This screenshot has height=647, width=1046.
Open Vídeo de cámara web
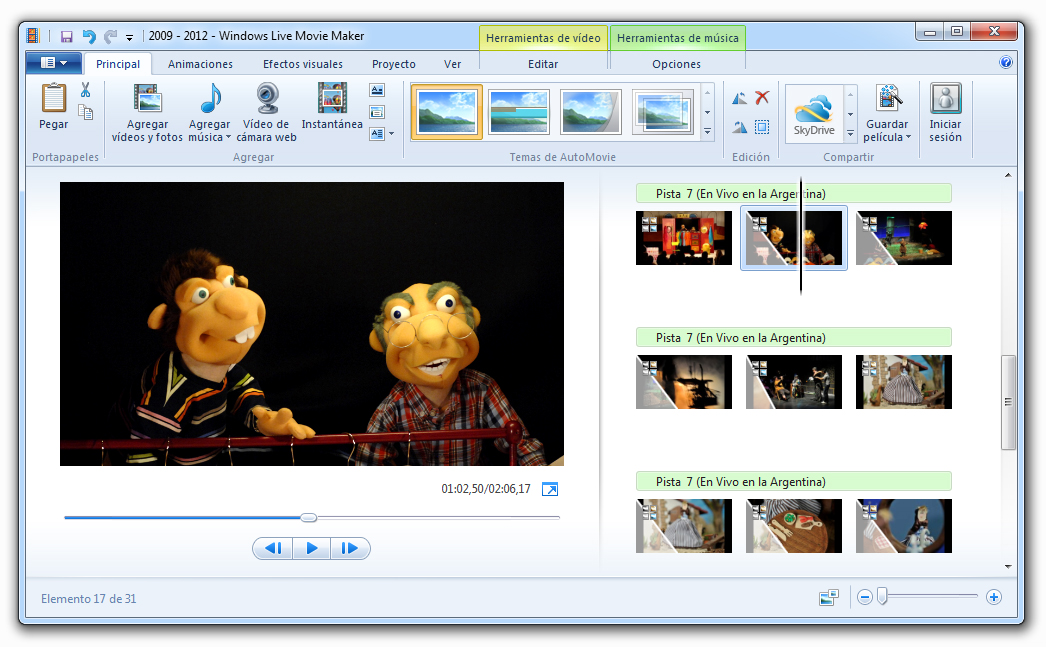(266, 99)
